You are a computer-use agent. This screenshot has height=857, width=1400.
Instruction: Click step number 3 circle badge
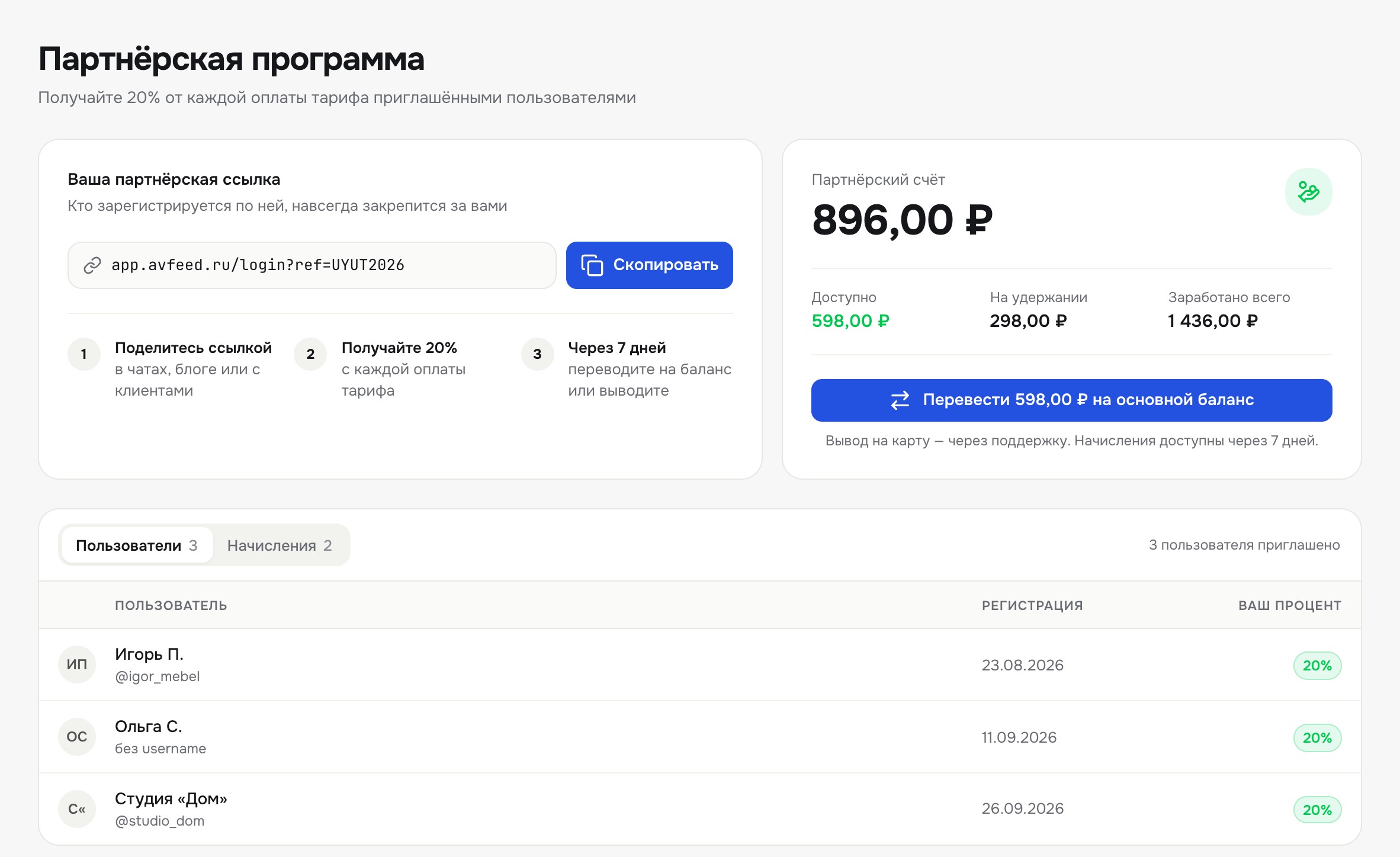[x=537, y=354]
